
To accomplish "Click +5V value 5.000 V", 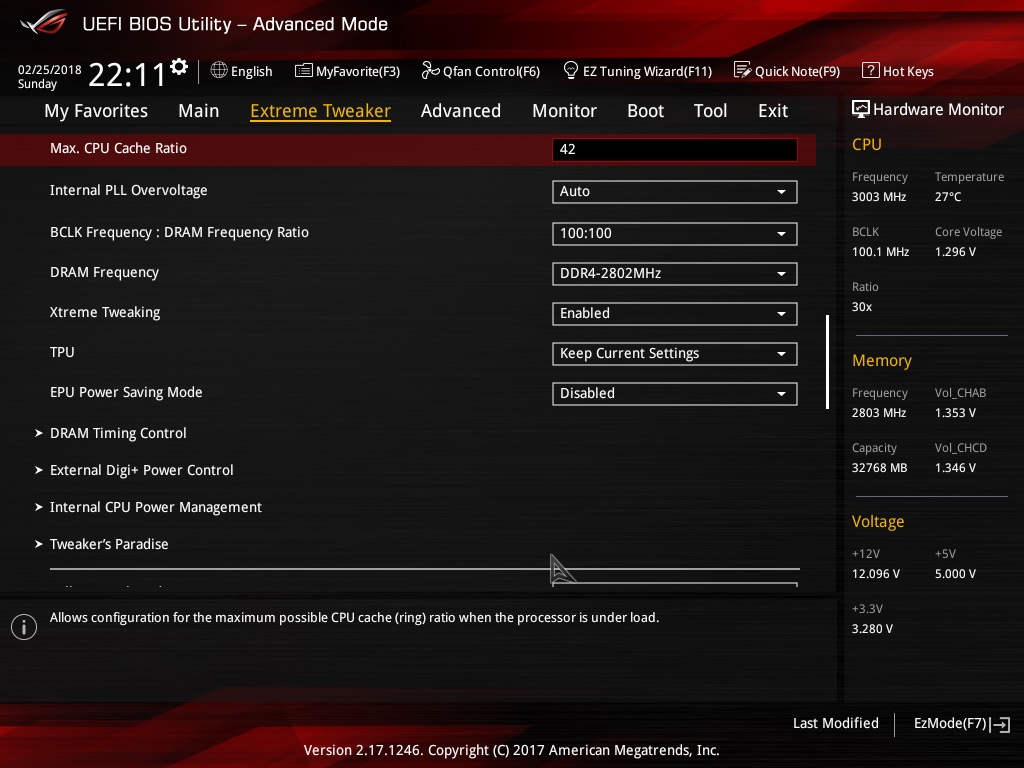I will click(955, 573).
